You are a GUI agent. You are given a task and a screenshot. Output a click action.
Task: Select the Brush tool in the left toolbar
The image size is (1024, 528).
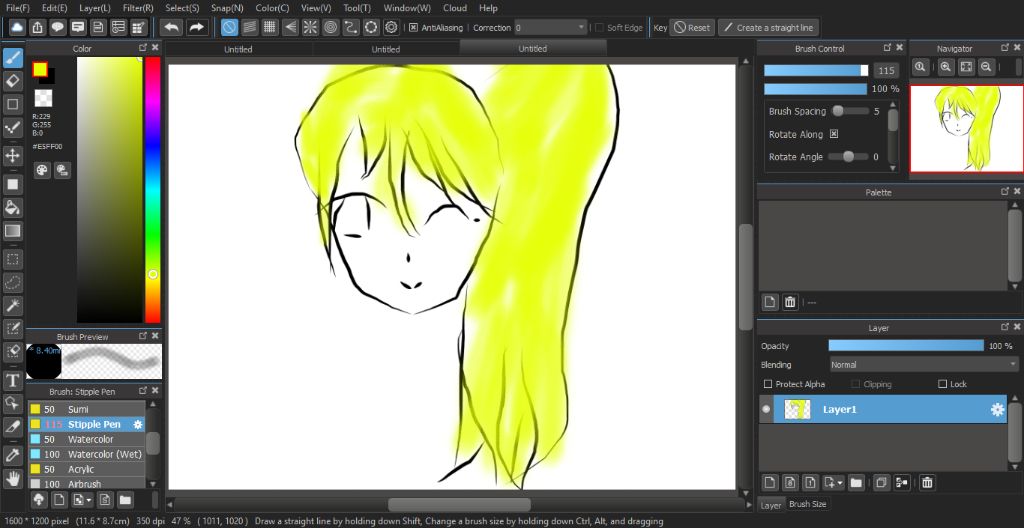[x=12, y=58]
